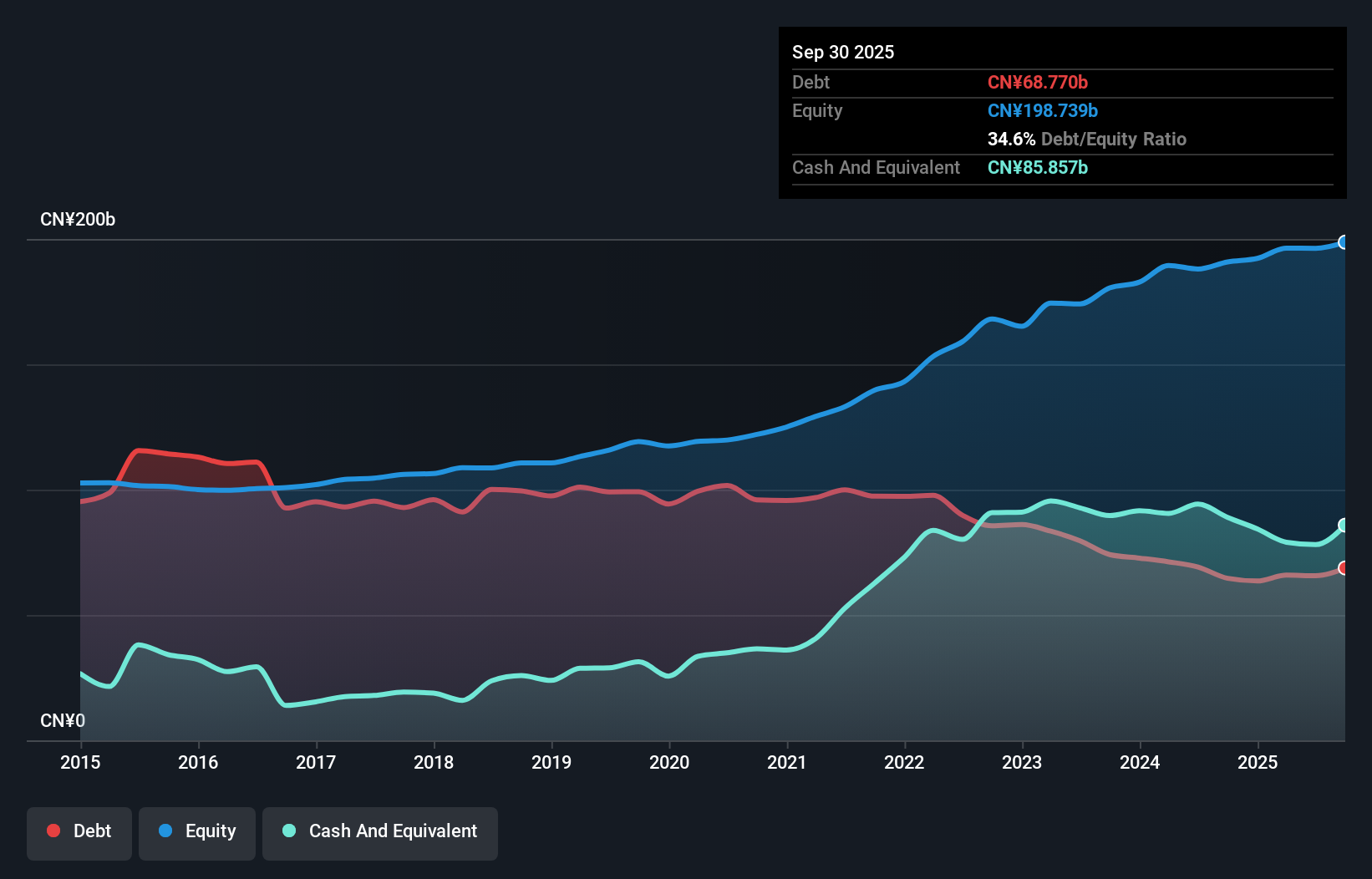Click the CN¥200b axis label
This screenshot has width=1372, height=879.
click(79, 219)
